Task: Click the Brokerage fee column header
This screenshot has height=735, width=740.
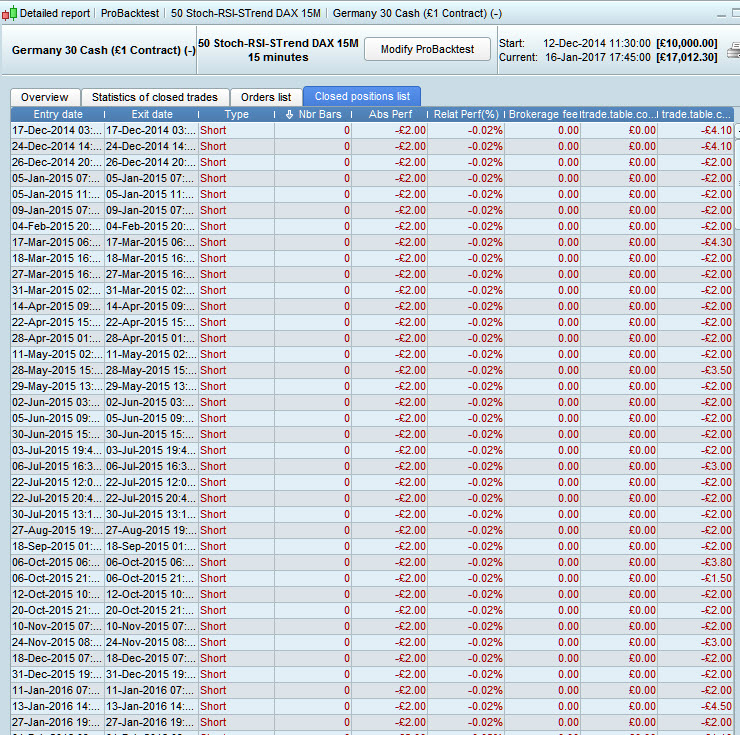Action: (543, 115)
